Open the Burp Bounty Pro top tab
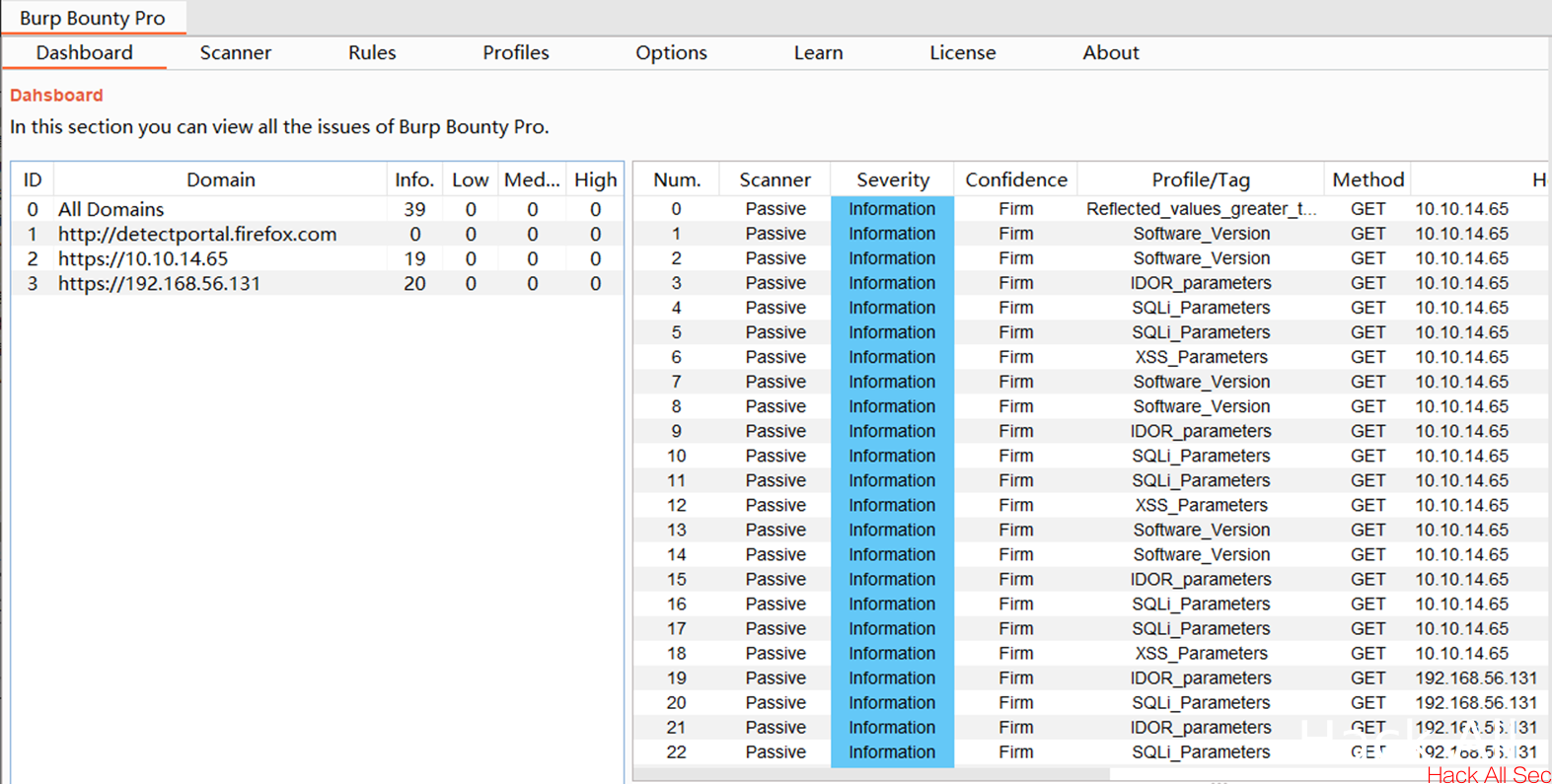 (93, 18)
